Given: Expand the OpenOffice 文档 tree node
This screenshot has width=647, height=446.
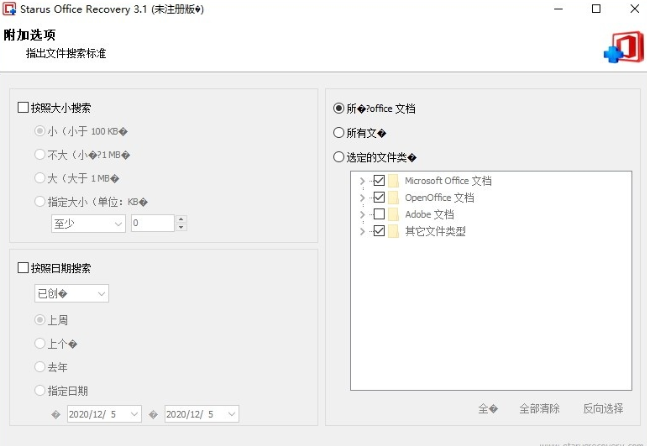Looking at the screenshot, I should [x=362, y=198].
